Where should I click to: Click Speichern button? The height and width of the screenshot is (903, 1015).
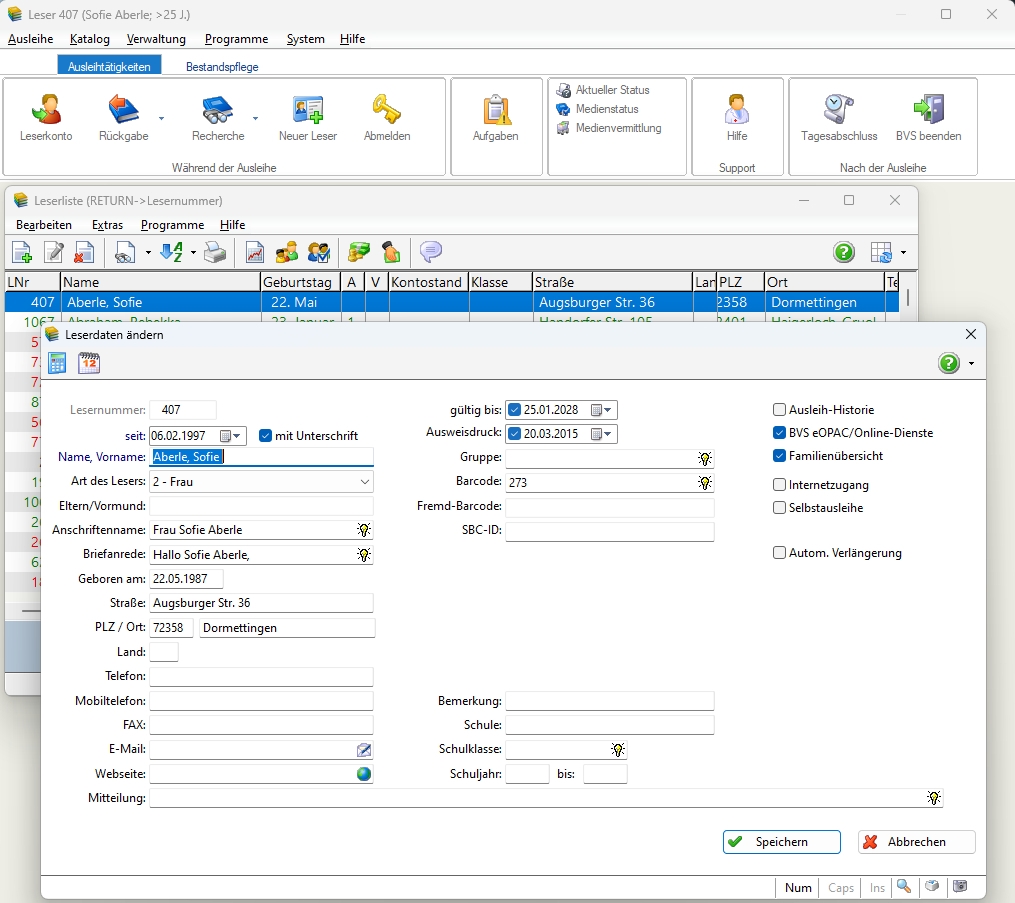point(781,842)
